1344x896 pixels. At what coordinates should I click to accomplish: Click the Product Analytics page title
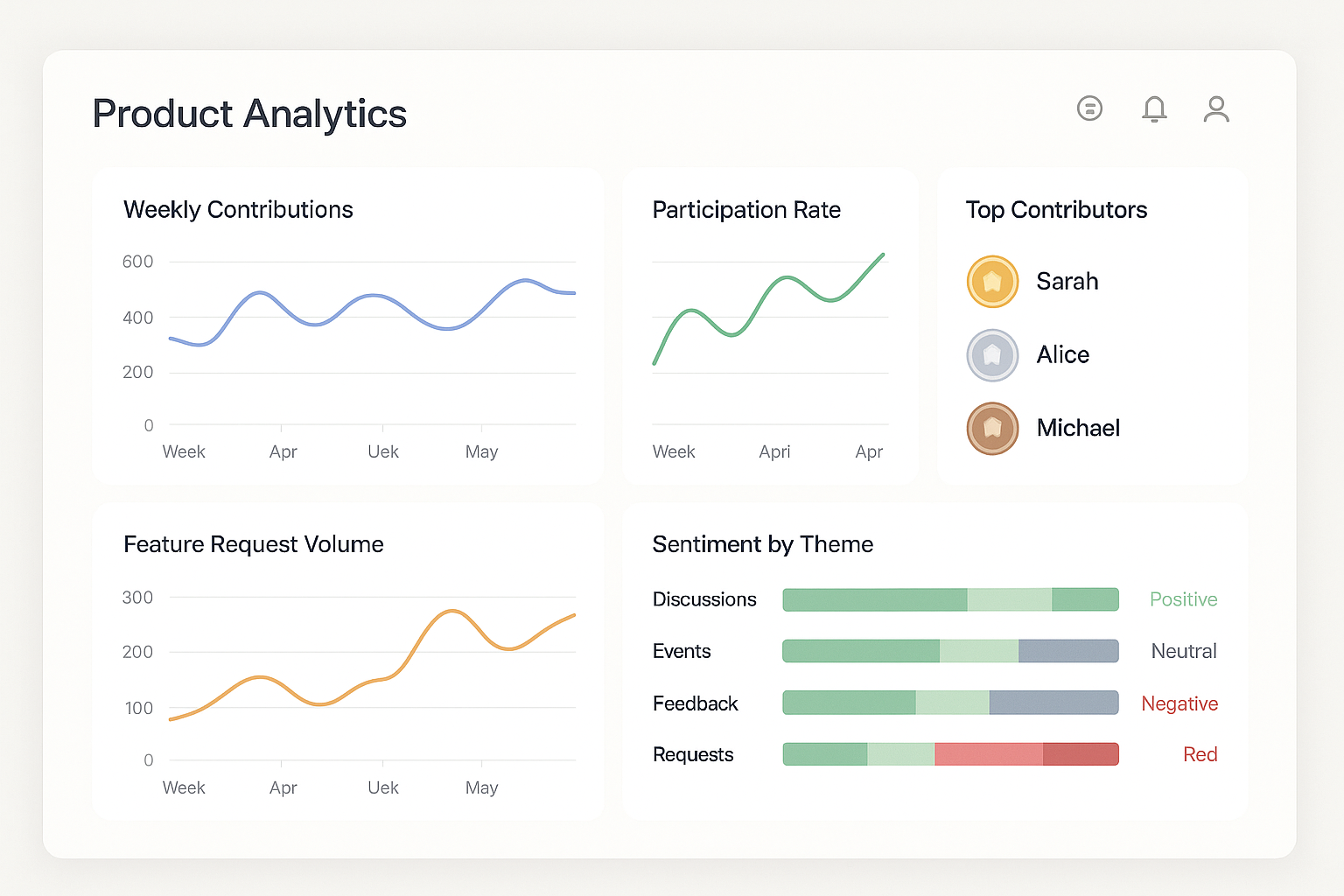coord(249,114)
